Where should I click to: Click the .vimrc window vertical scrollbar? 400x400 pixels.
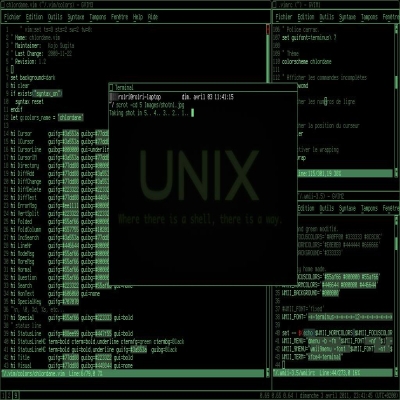396,100
